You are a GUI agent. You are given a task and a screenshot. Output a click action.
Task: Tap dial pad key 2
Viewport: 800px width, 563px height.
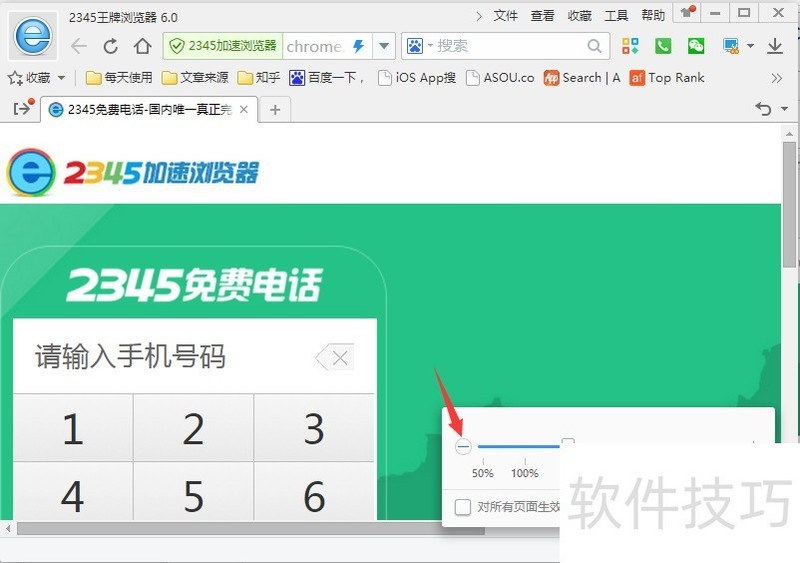coord(193,428)
